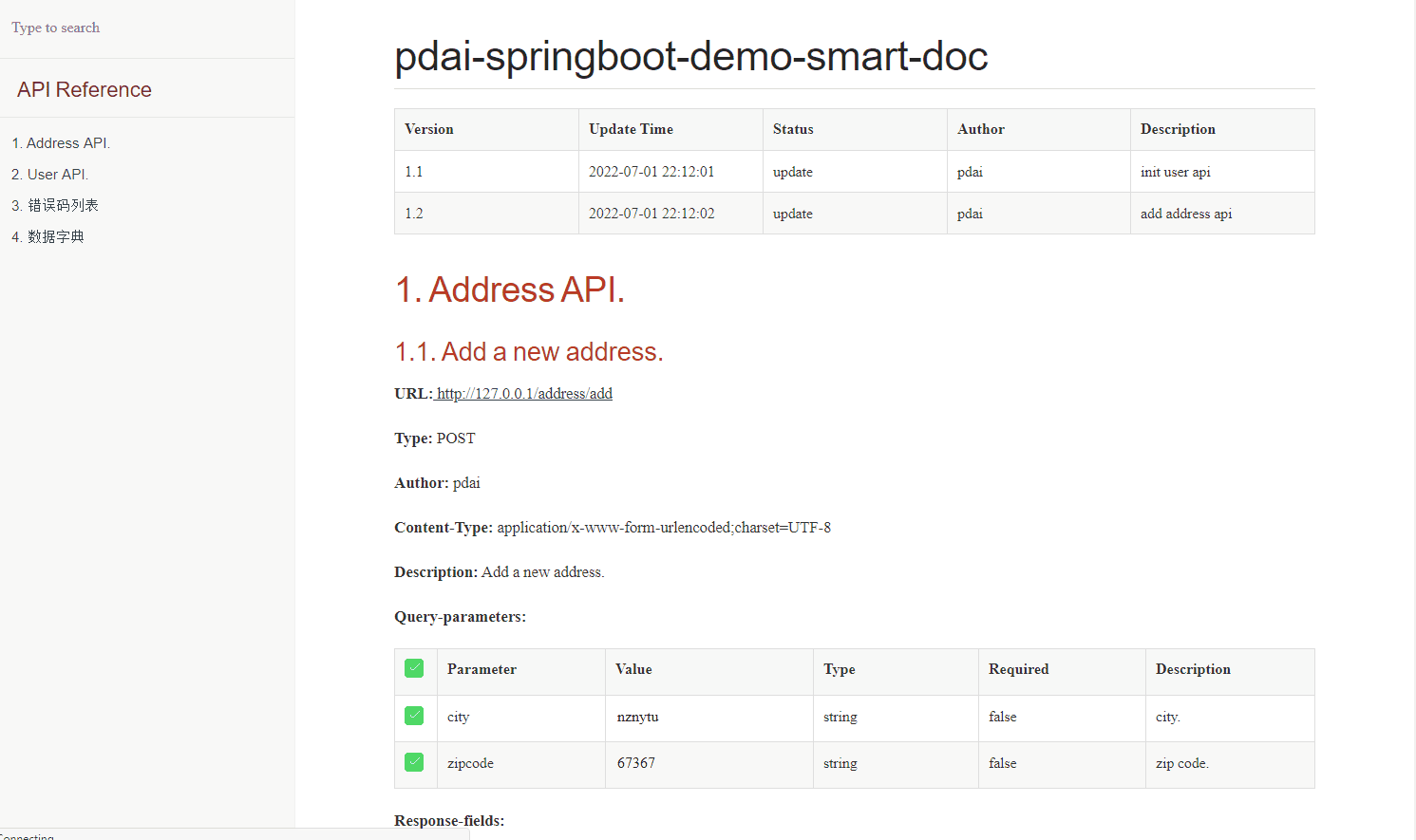
Task: Click the Required column header in parameters table
Action: (x=1018, y=669)
